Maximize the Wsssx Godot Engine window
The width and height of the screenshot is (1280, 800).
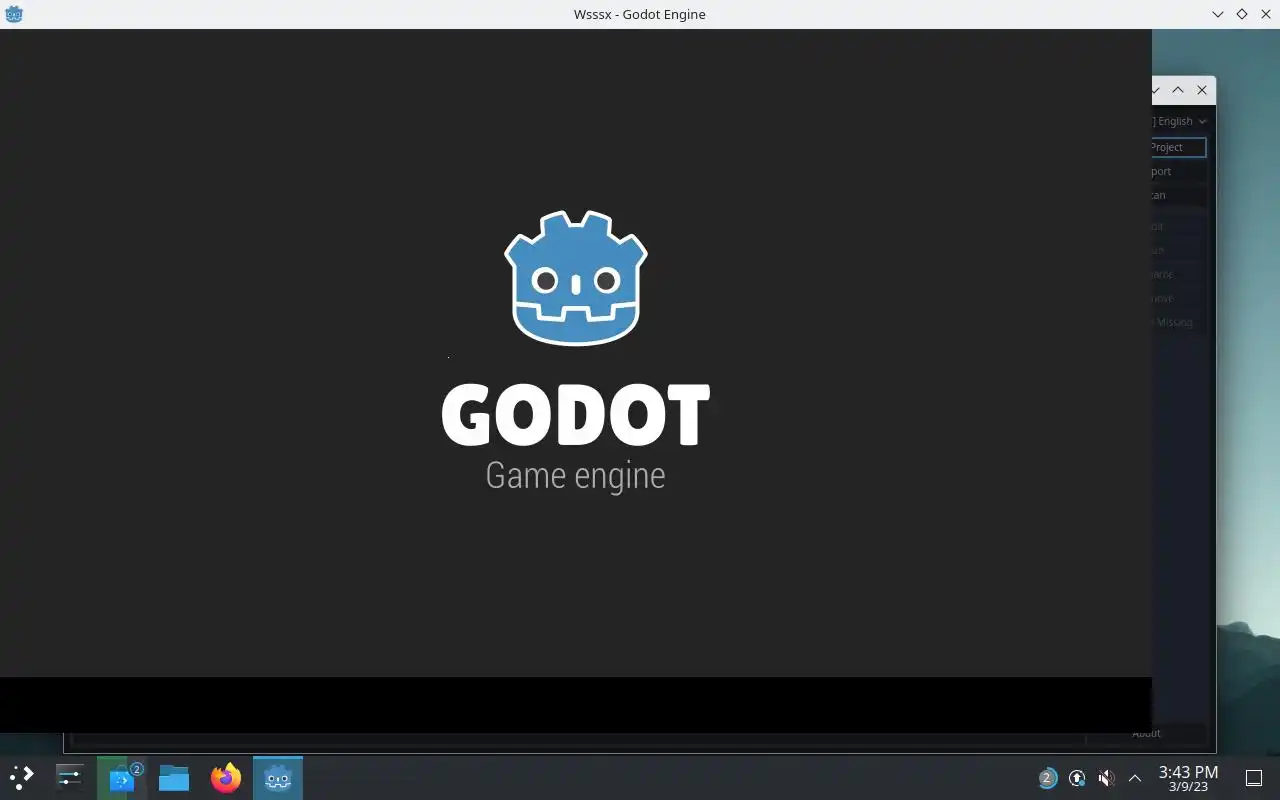coord(1242,14)
